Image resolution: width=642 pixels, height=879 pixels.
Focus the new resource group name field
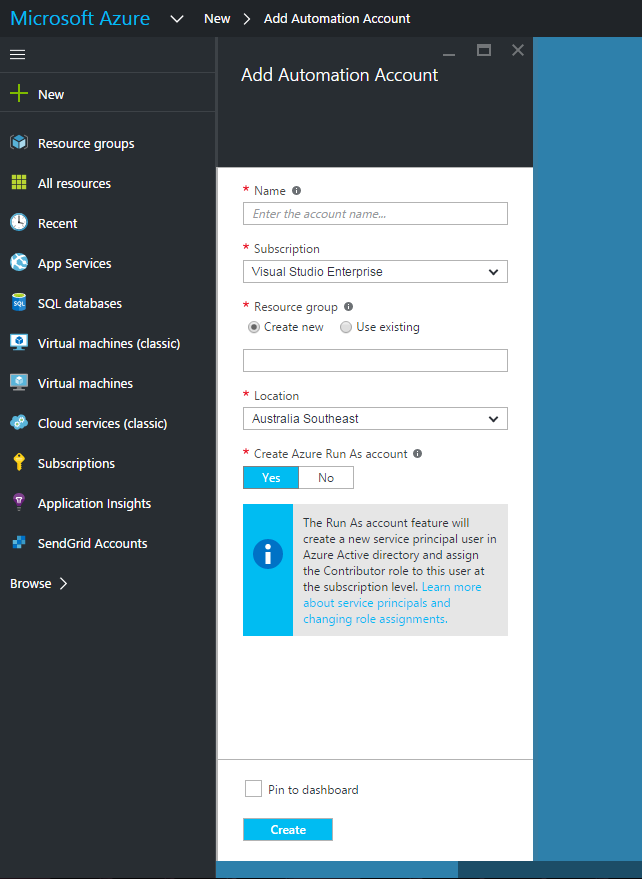[375, 360]
